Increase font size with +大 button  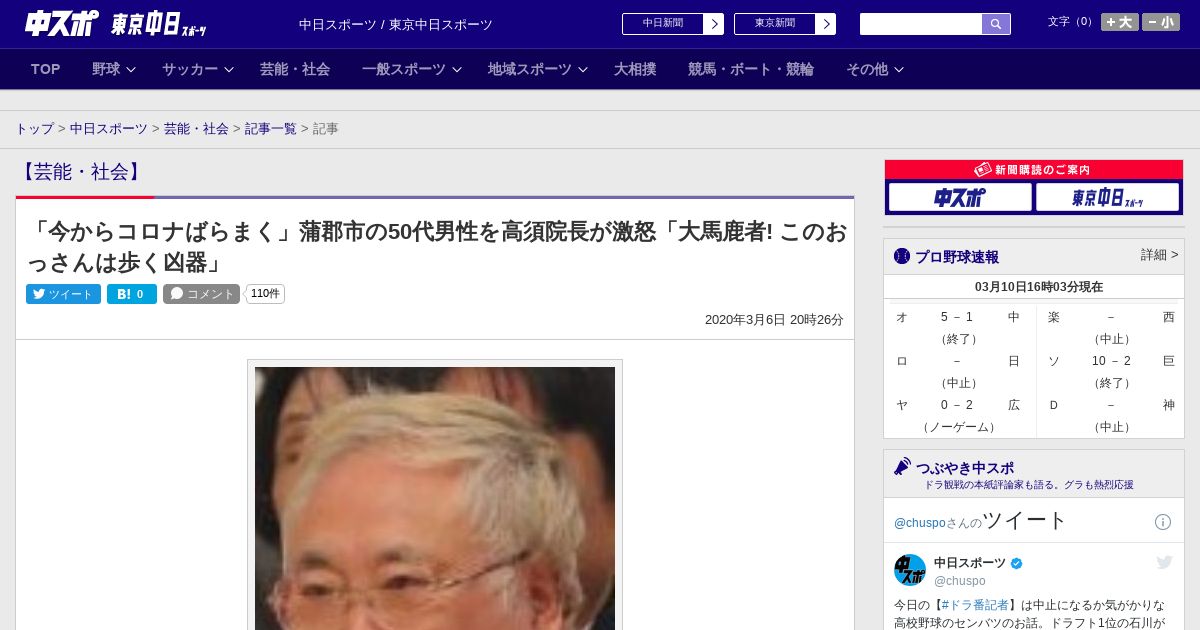point(1120,22)
